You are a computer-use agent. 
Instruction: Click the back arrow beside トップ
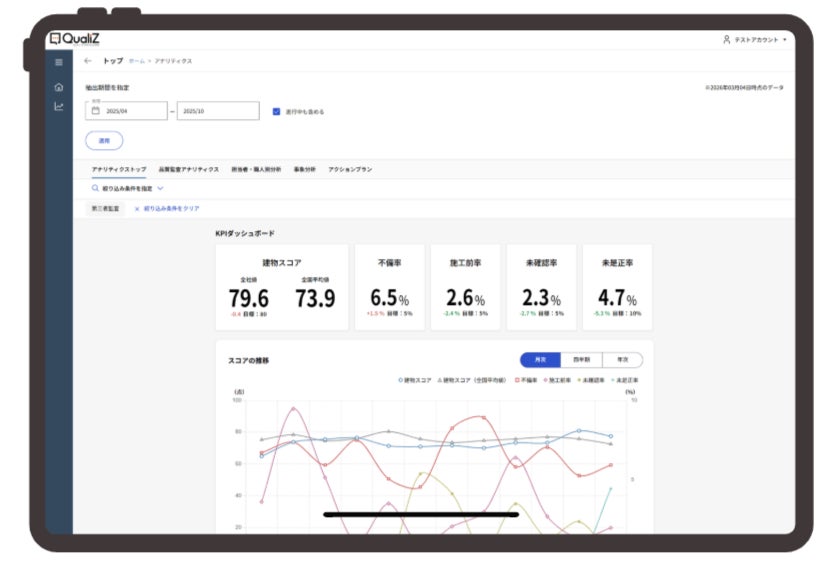point(88,61)
